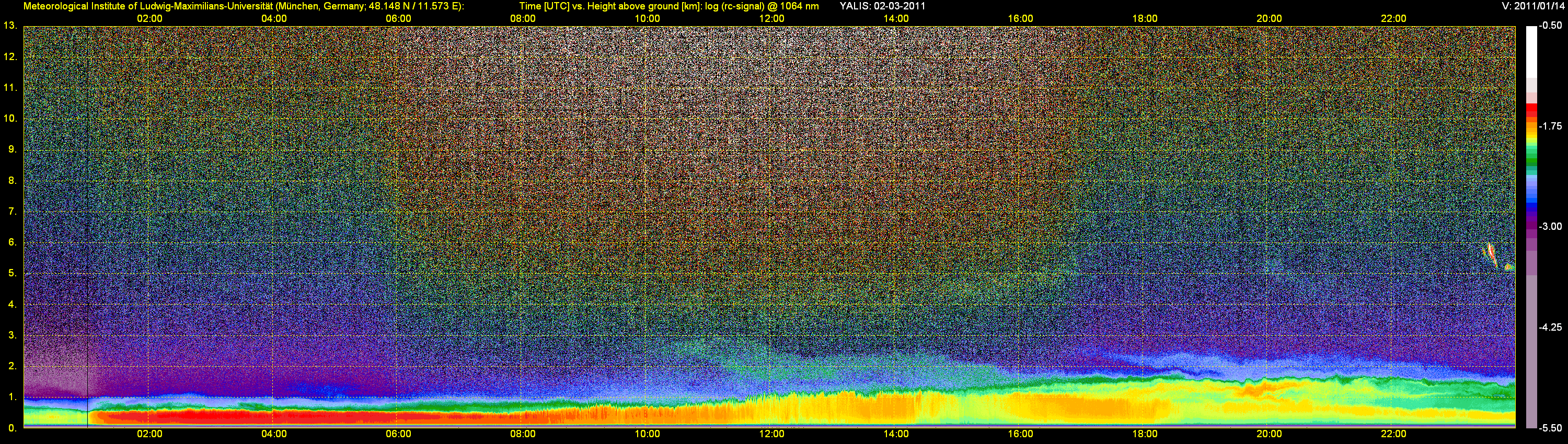Click the 5. km height axis label
Screen dimensions: 1568x444
click(11, 273)
